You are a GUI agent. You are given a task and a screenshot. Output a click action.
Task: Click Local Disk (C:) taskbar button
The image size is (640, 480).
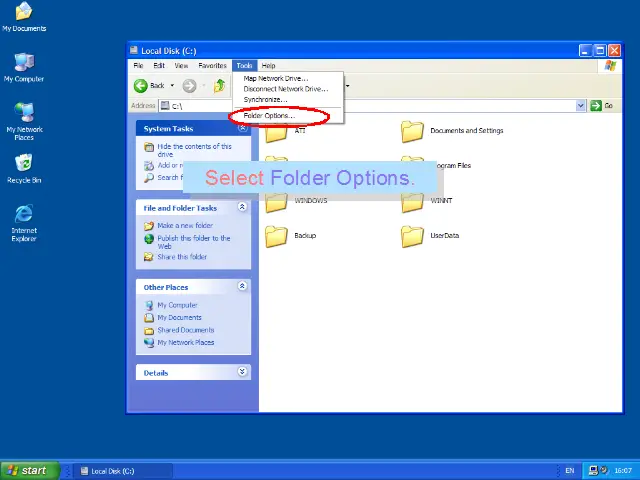click(123, 471)
